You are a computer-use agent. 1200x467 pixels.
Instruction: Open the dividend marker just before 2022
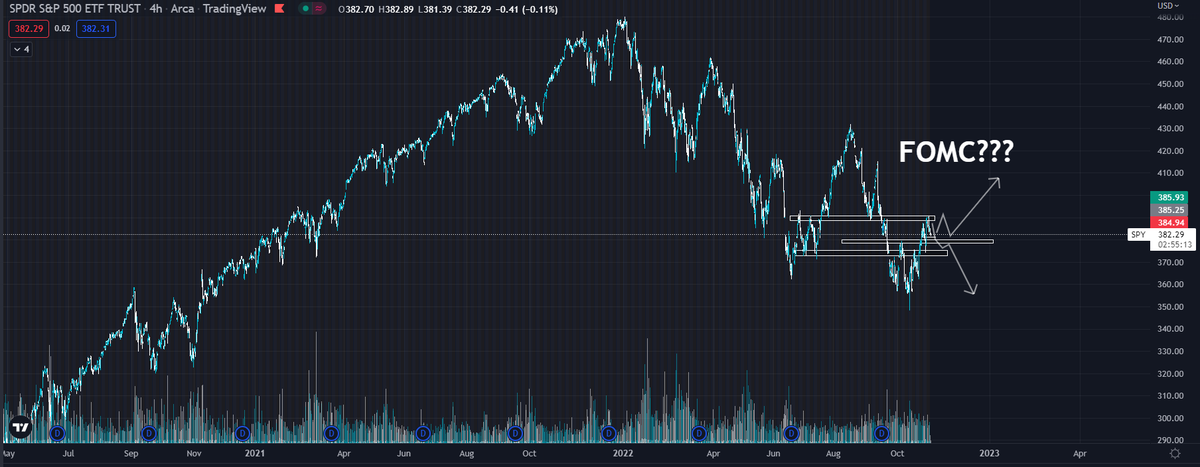click(608, 433)
